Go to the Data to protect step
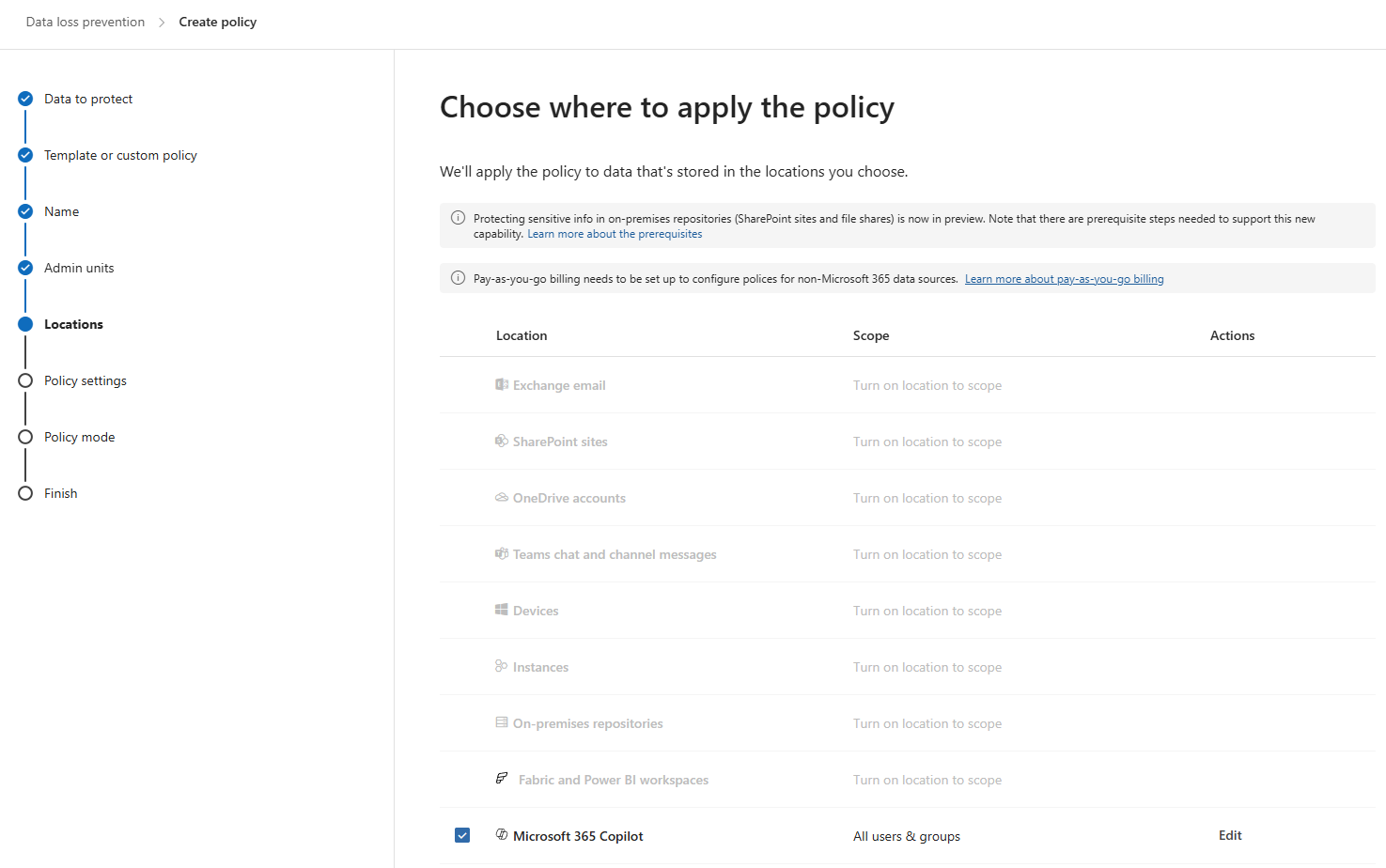1386x868 pixels. tap(88, 99)
